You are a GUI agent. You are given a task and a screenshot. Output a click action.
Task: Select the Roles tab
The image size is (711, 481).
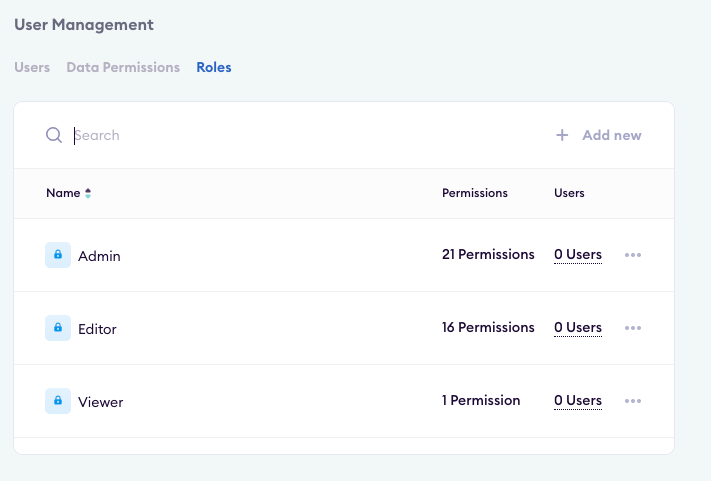(x=214, y=67)
